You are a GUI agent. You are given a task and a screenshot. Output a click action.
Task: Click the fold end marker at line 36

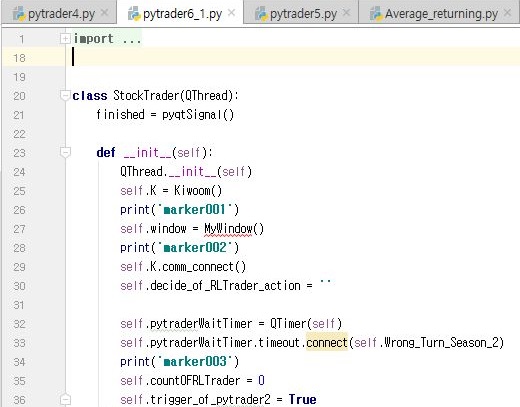(x=65, y=399)
